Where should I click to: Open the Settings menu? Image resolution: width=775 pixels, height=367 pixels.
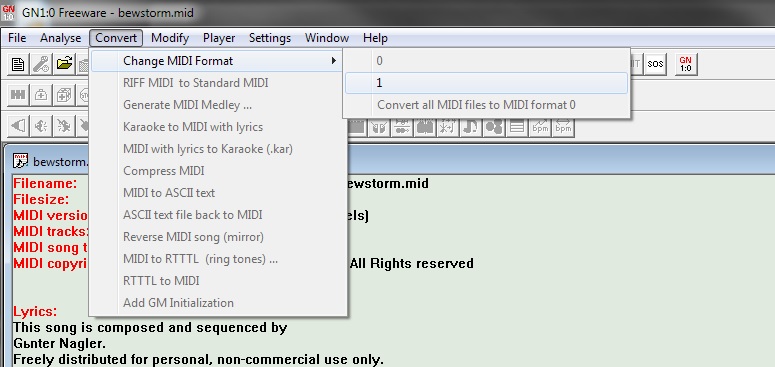click(270, 38)
